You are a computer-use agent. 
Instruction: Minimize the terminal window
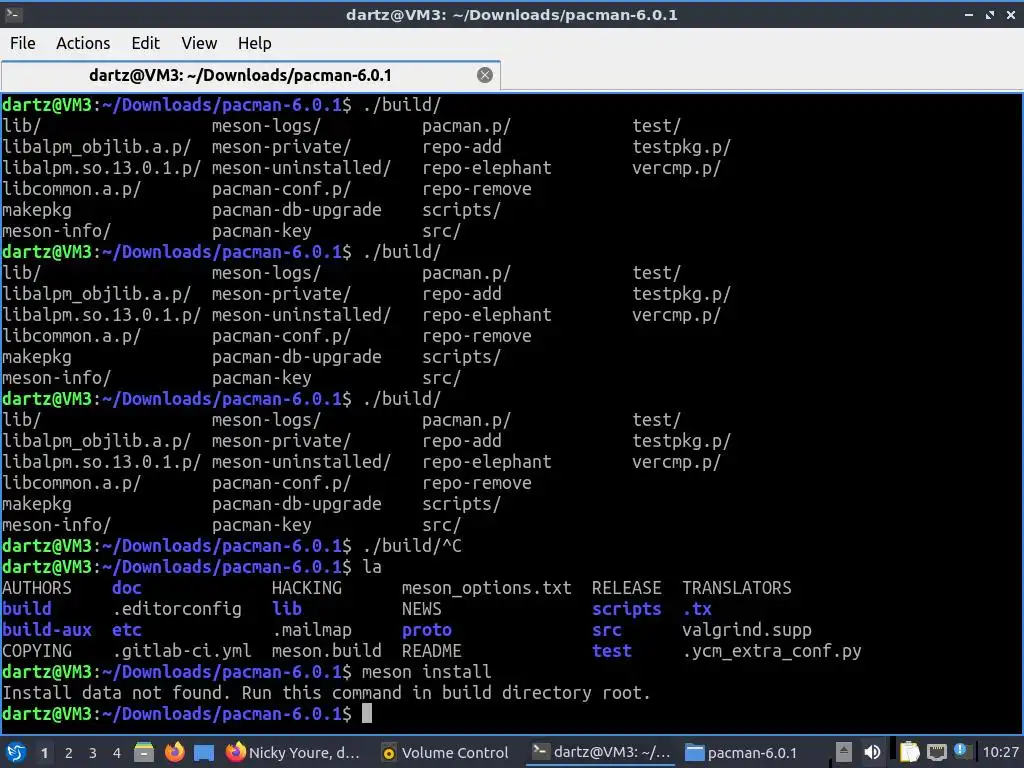pos(969,14)
